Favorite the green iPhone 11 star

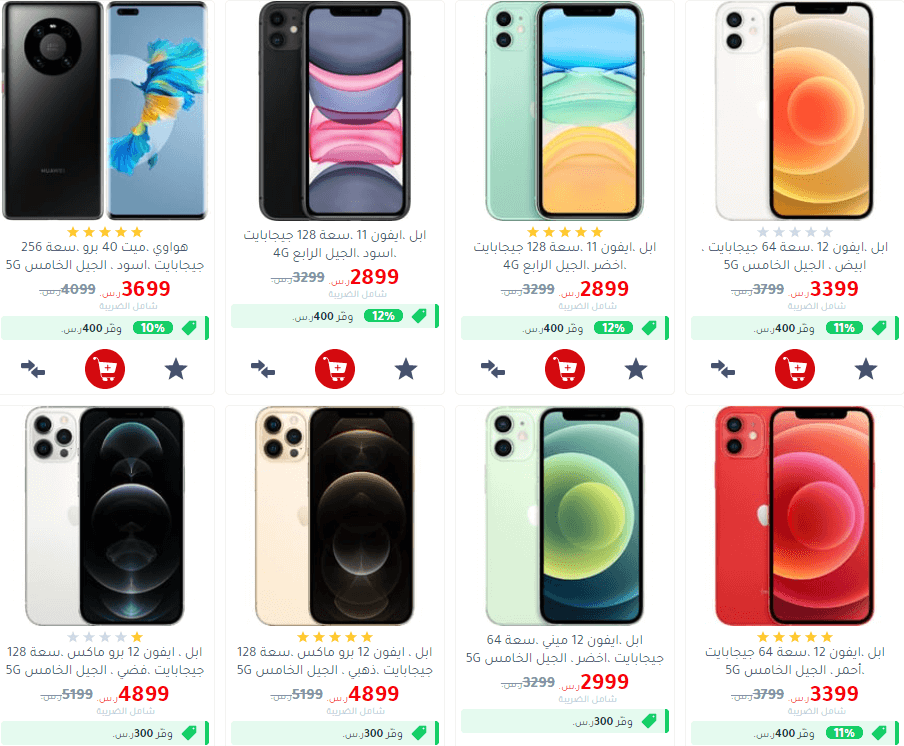(x=636, y=369)
